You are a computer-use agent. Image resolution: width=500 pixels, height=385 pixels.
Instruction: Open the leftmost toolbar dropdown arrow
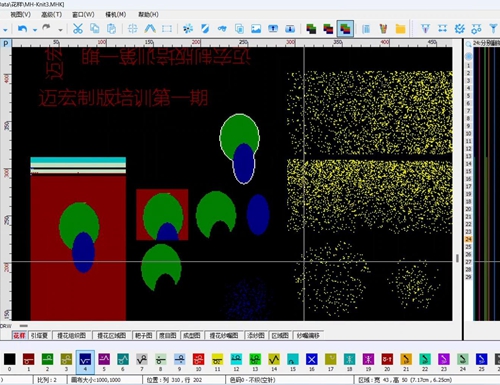[5, 30]
